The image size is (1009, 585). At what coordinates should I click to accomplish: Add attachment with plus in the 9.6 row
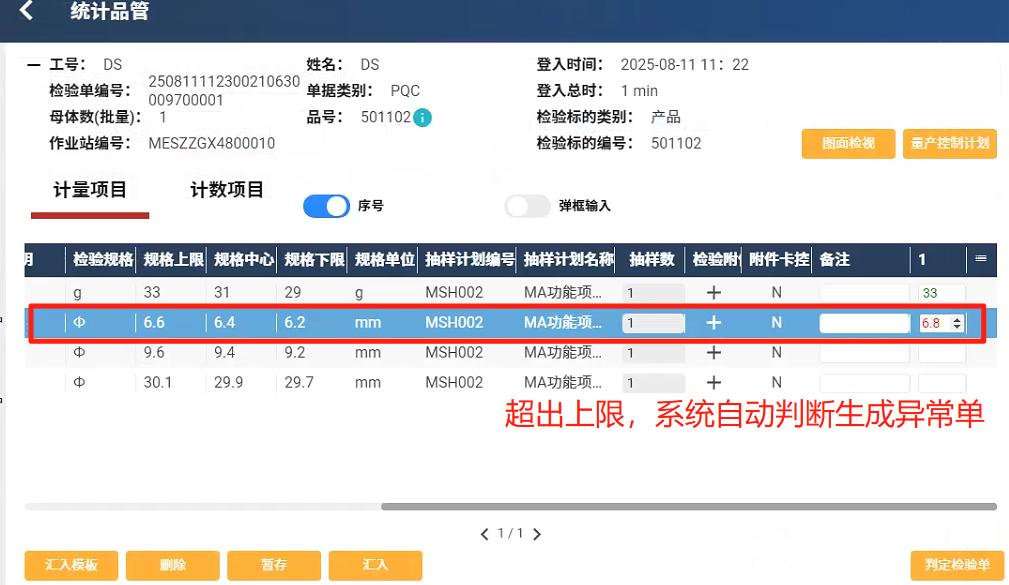pos(714,353)
